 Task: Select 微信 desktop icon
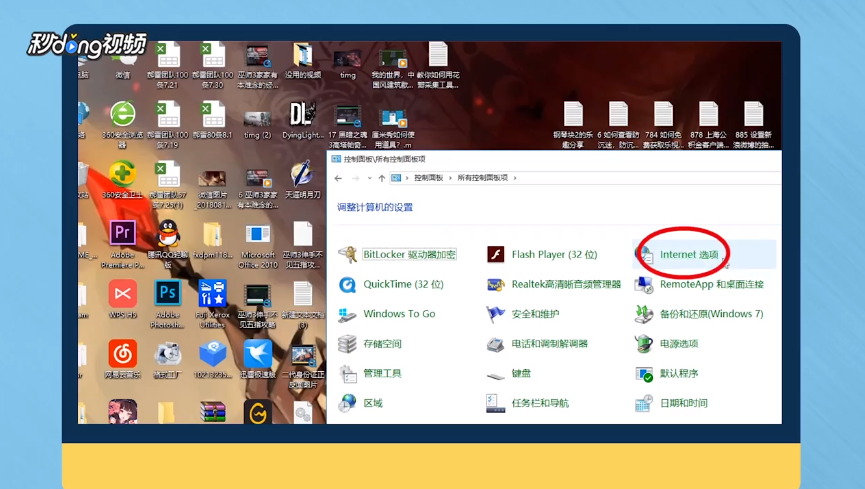[122, 63]
